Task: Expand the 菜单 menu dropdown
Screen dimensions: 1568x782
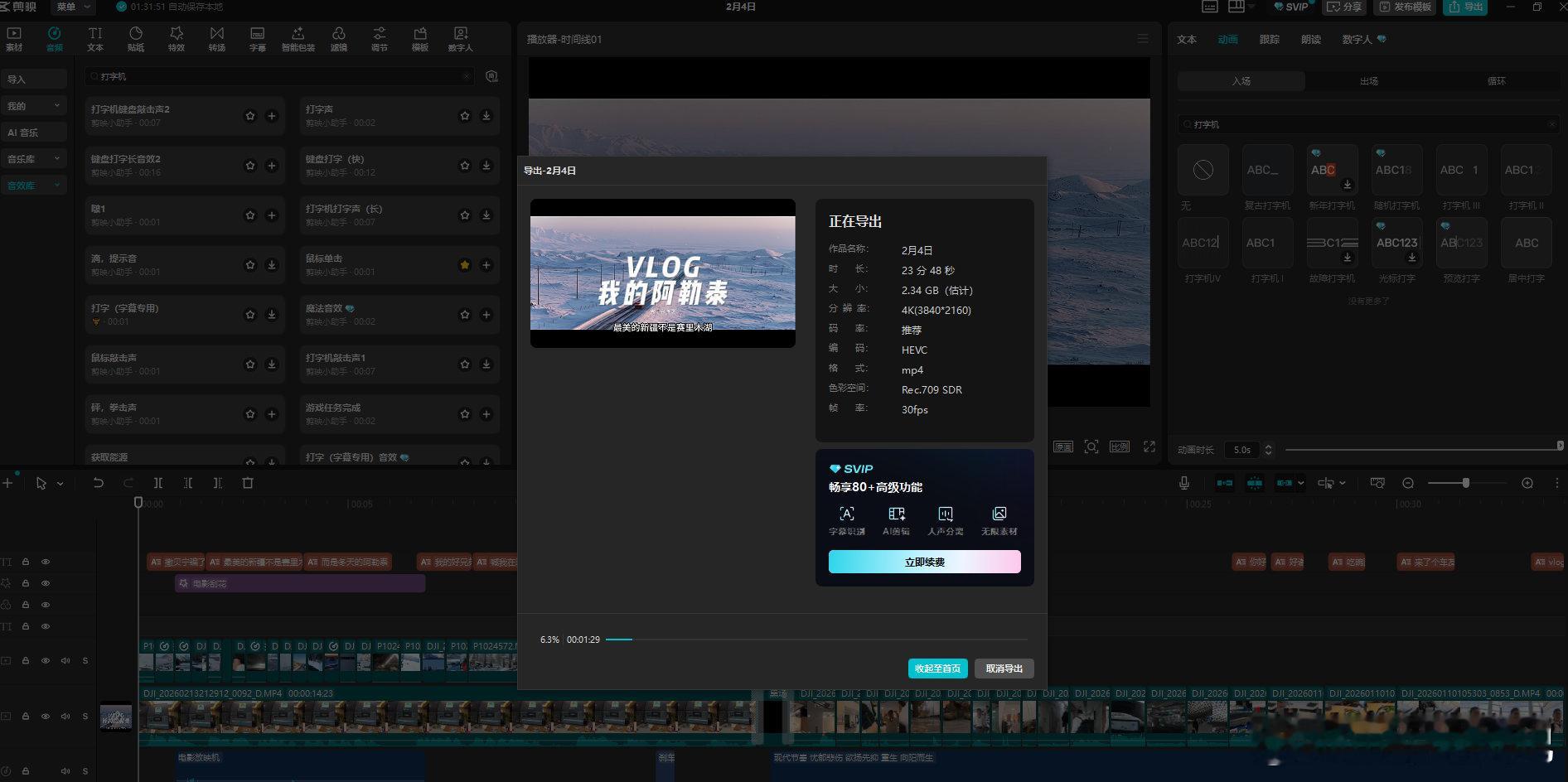Action: 73,7
